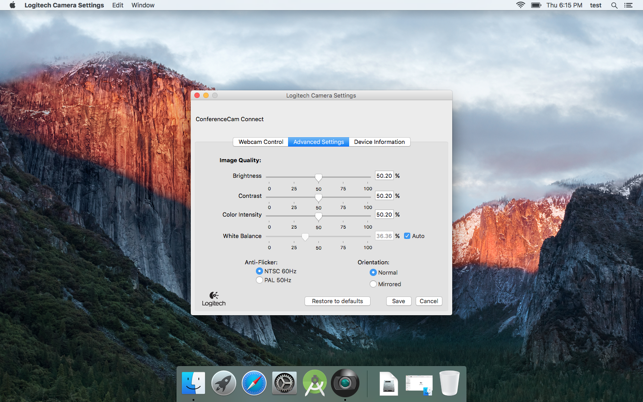Viewport: 643px width, 402px height.
Task: Open System Preferences gear in dock
Action: (x=285, y=383)
